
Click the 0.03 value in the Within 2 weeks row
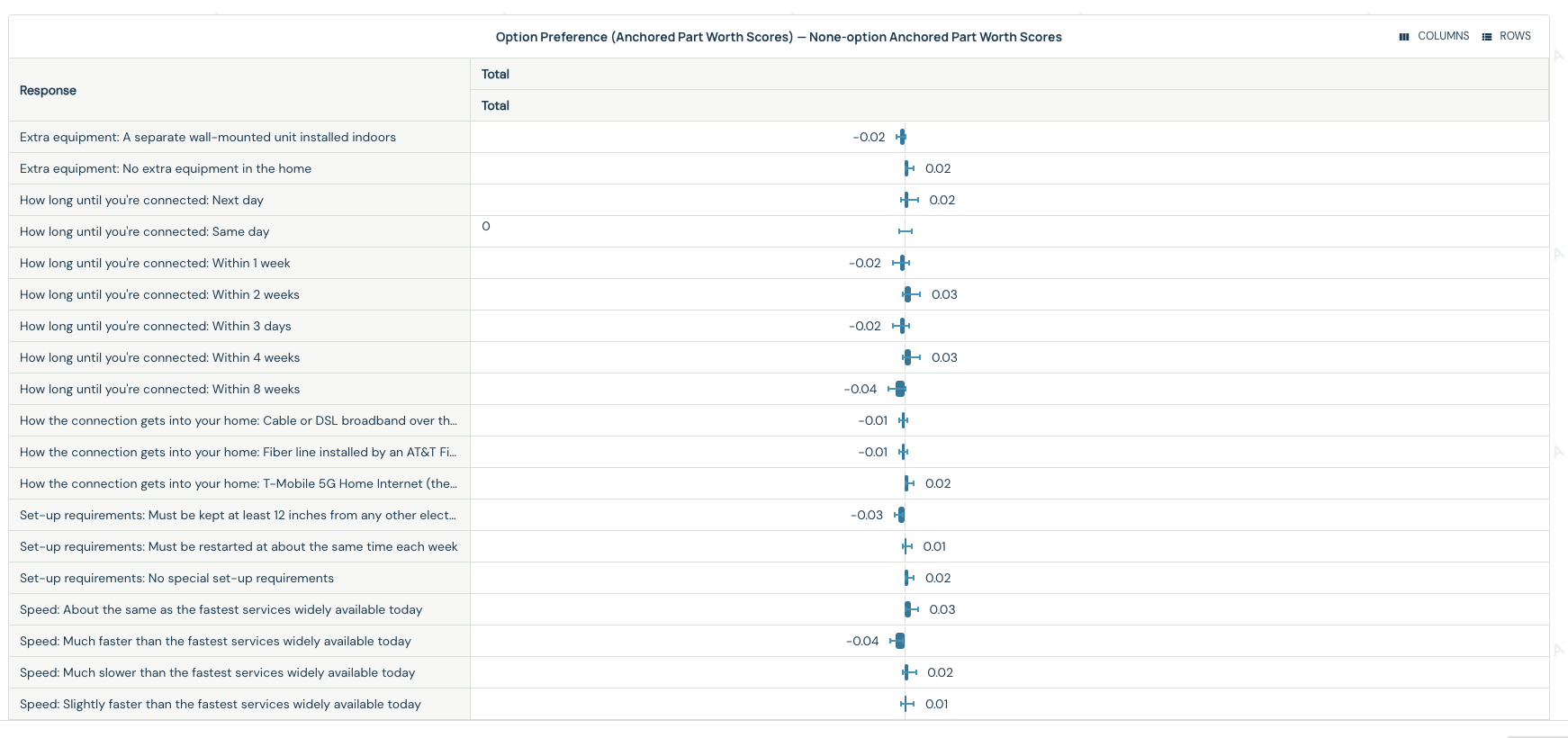[944, 294]
